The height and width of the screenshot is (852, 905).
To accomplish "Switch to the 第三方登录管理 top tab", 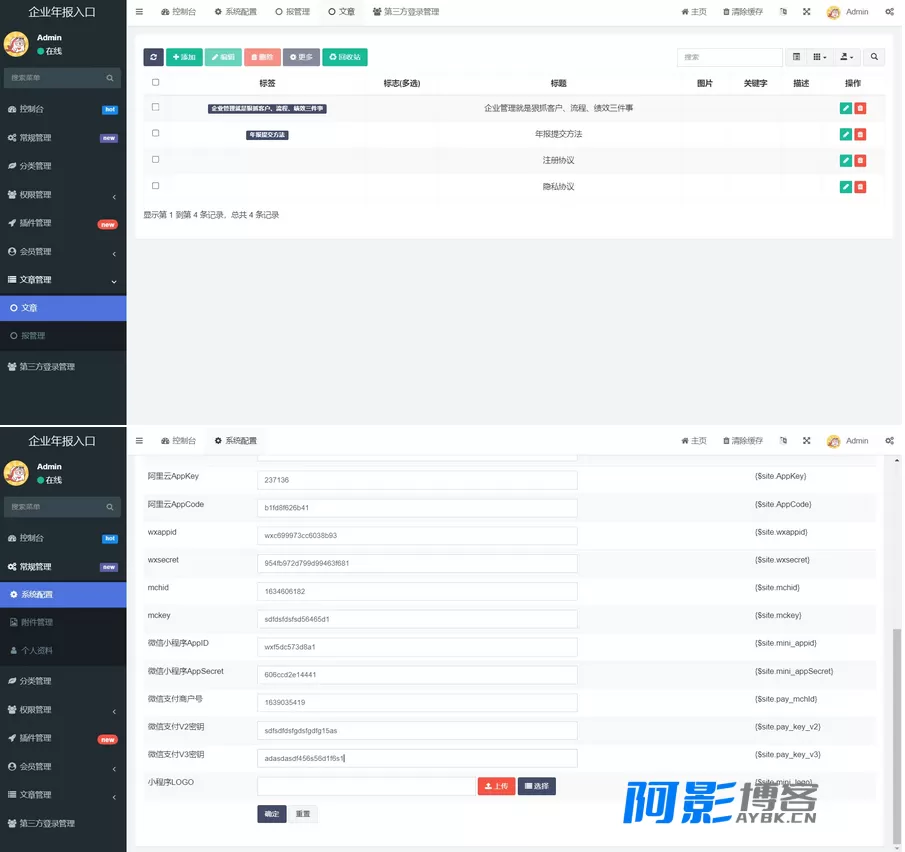I will [x=406, y=12].
